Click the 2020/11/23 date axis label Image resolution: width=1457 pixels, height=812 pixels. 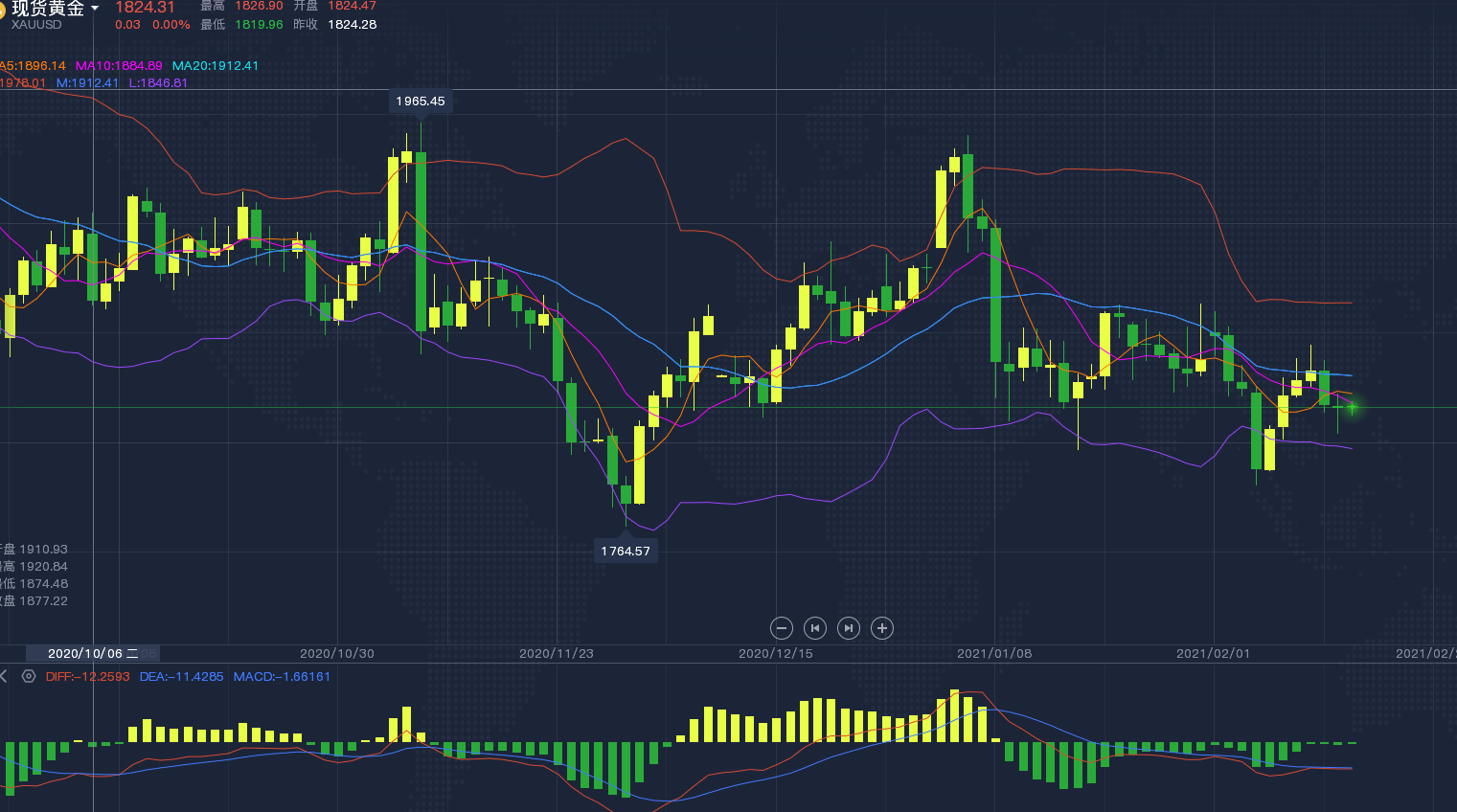(x=557, y=653)
